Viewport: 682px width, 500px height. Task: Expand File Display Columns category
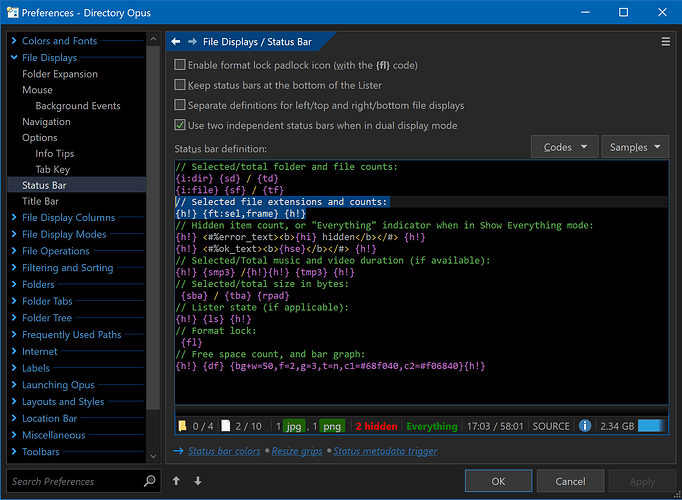(x=14, y=217)
